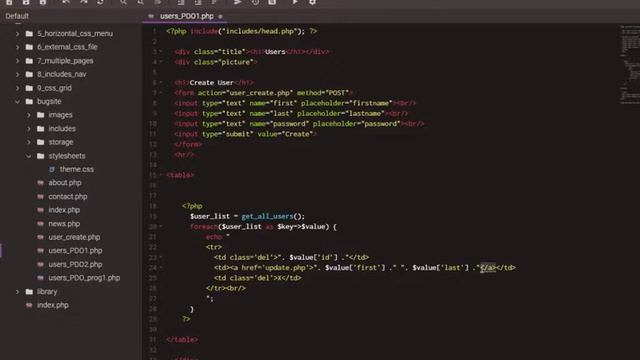Open the settings gear in the top toolbar

point(312,2)
